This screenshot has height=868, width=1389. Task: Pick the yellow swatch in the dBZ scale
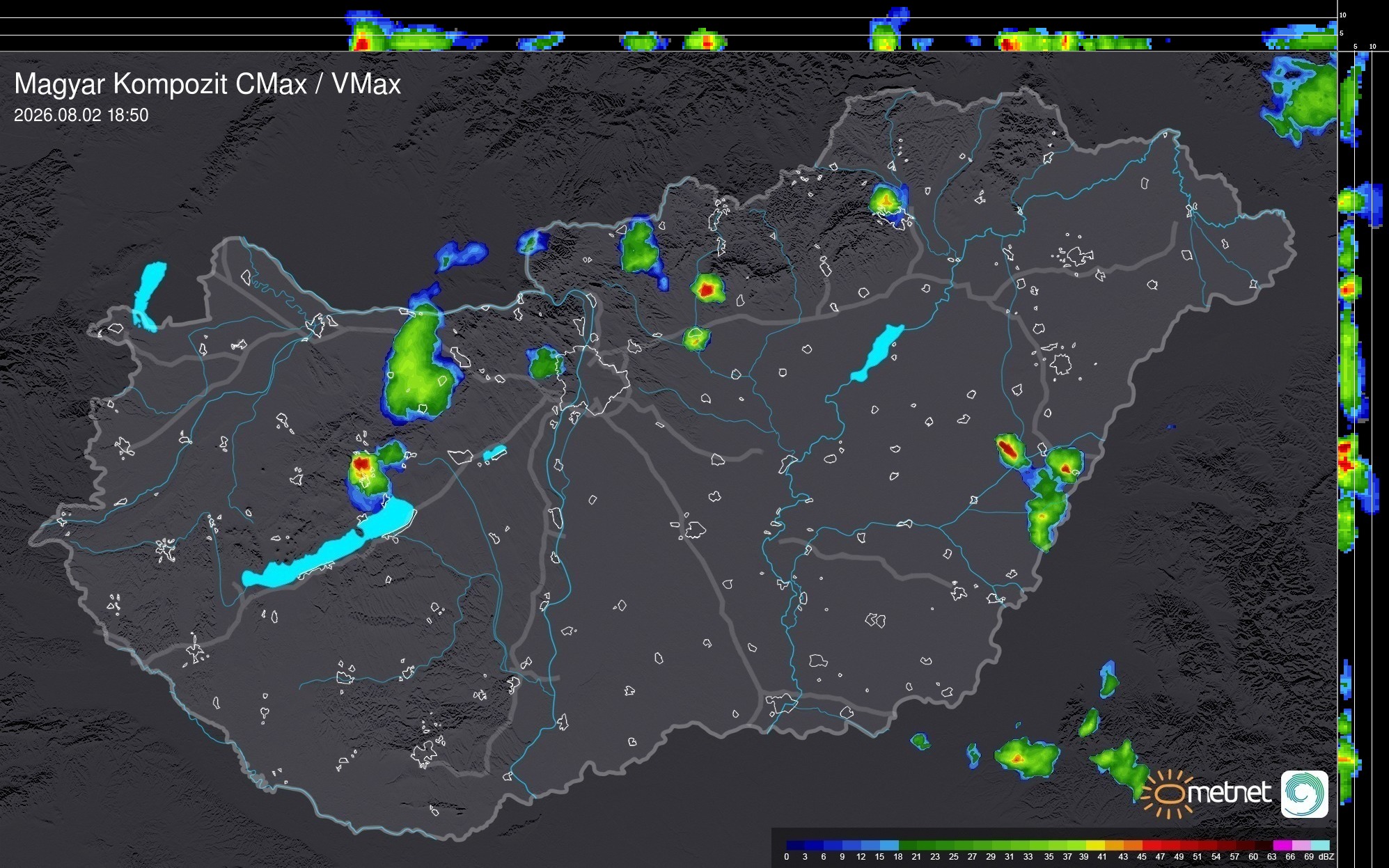[x=1096, y=845]
